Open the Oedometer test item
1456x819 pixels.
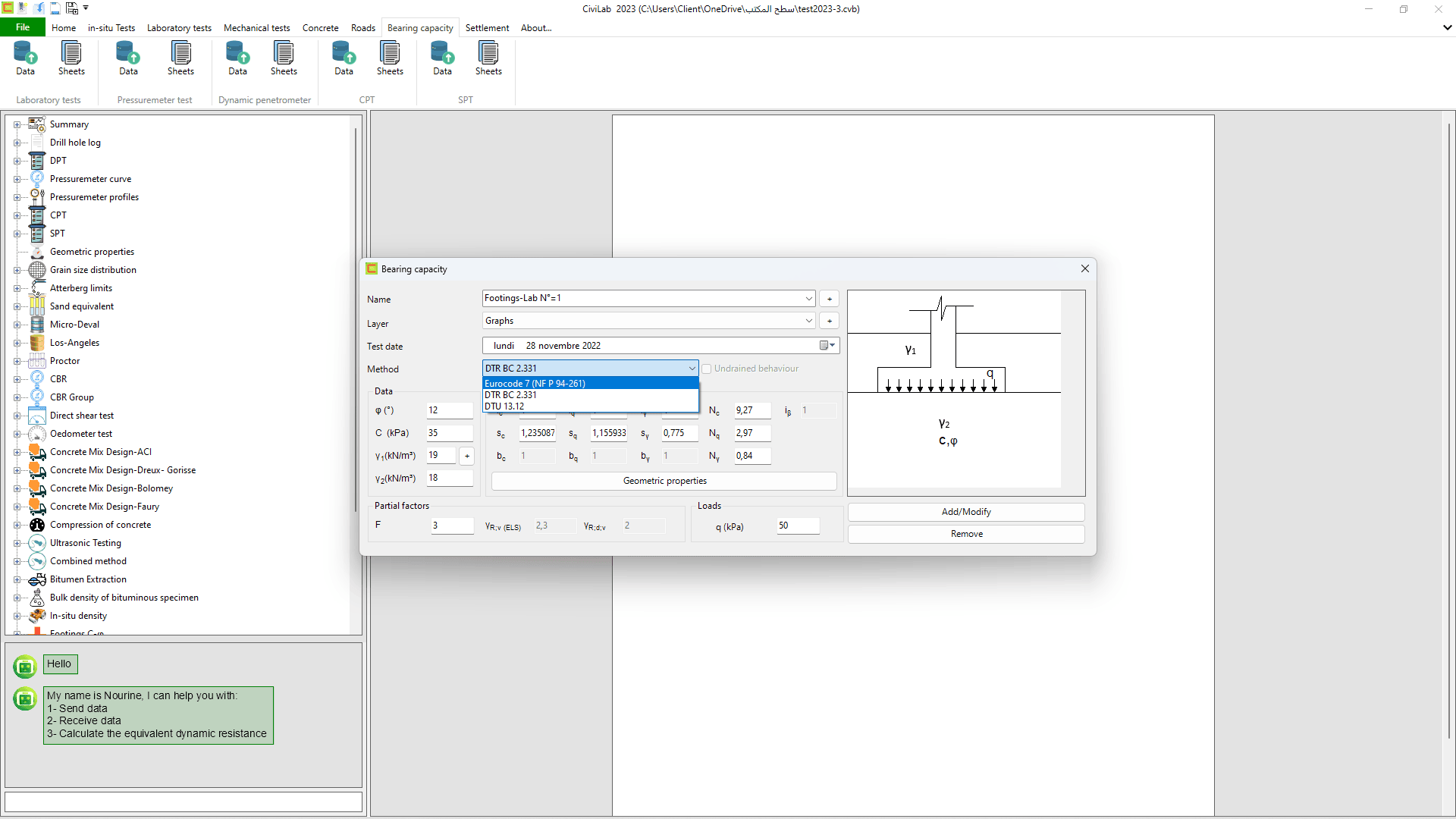pos(81,434)
